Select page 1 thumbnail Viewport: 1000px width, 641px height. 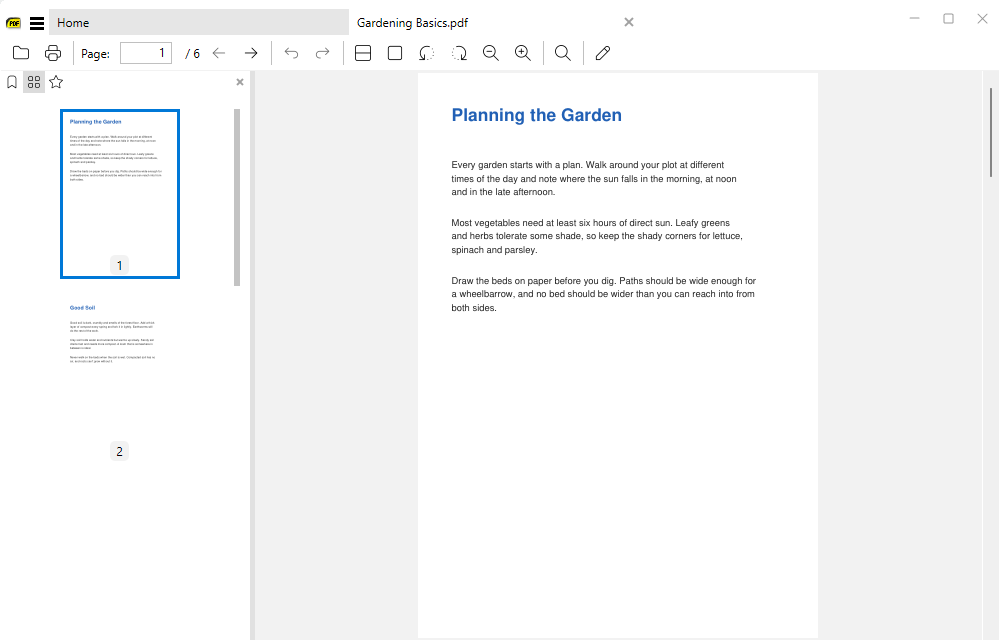click(x=120, y=194)
